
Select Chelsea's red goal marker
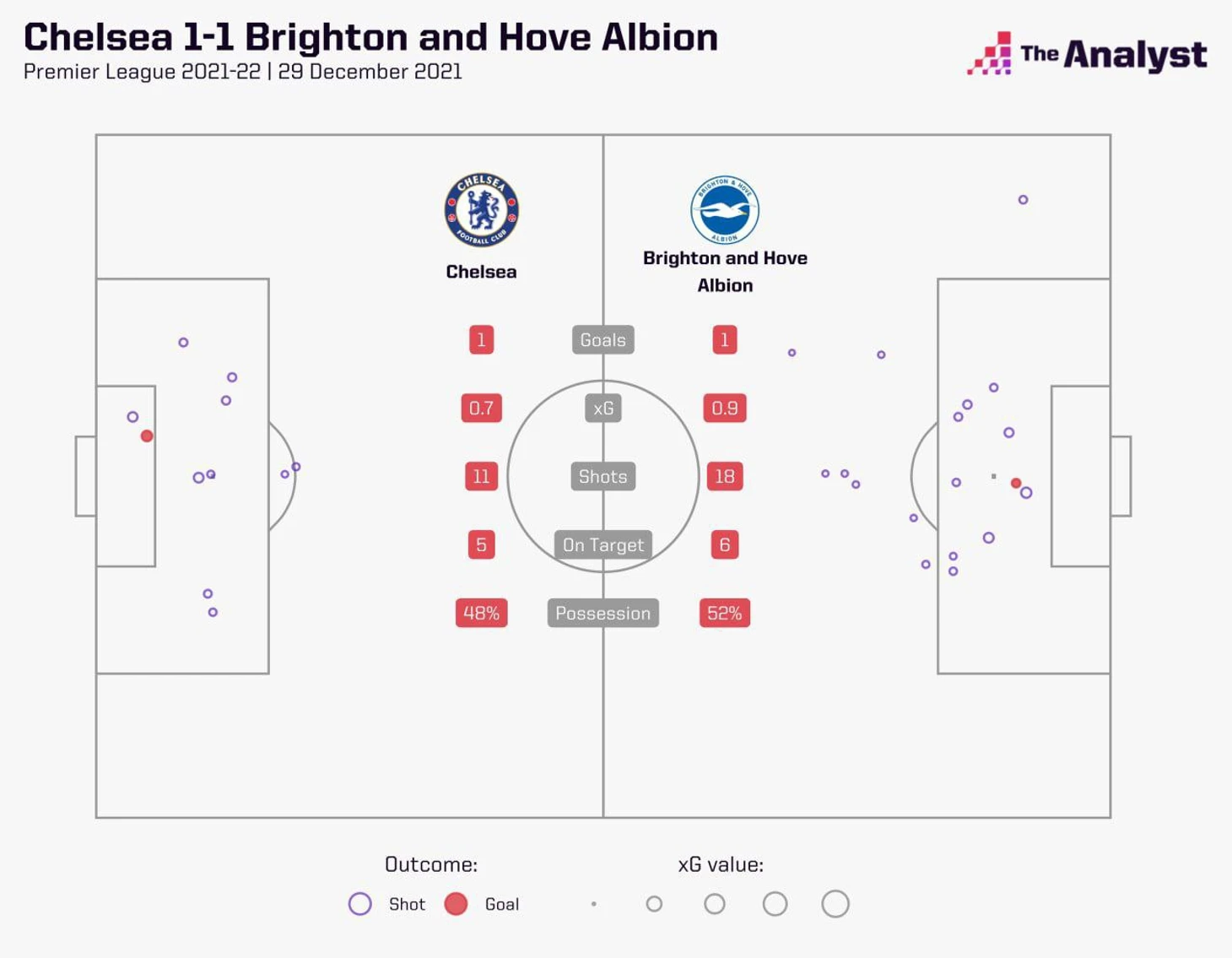coord(147,436)
